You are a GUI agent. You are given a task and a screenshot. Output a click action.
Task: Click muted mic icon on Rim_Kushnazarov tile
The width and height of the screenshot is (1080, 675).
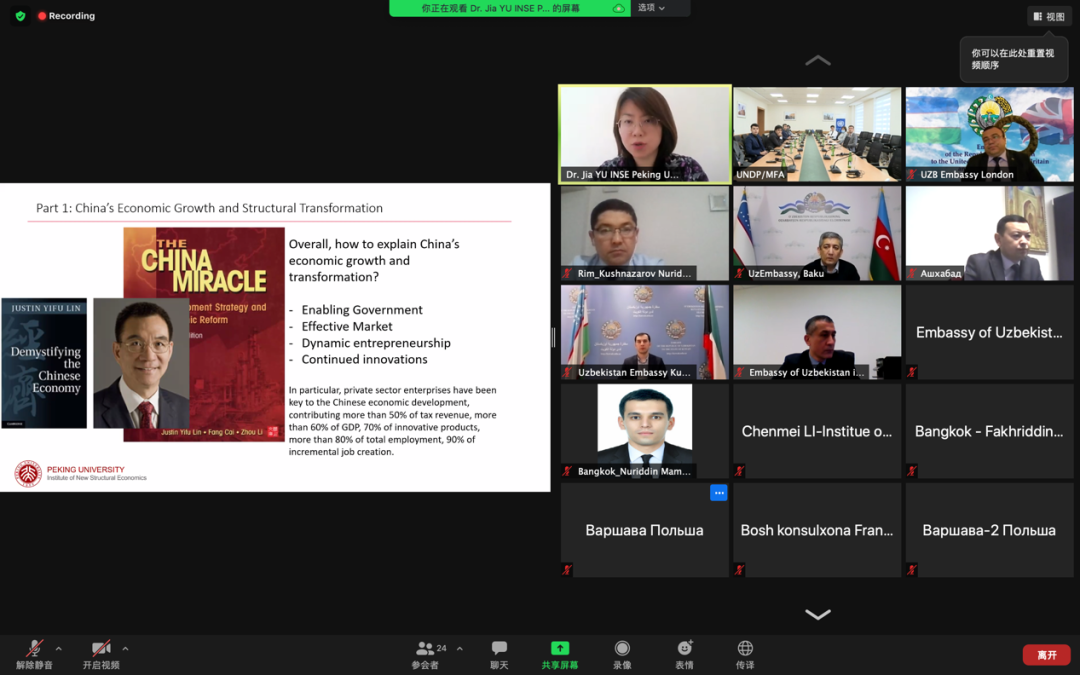coord(568,273)
